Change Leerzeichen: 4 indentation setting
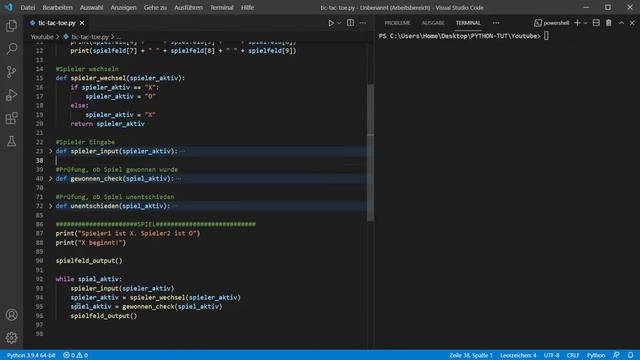Viewport: 640px width, 360px height. [518, 355]
